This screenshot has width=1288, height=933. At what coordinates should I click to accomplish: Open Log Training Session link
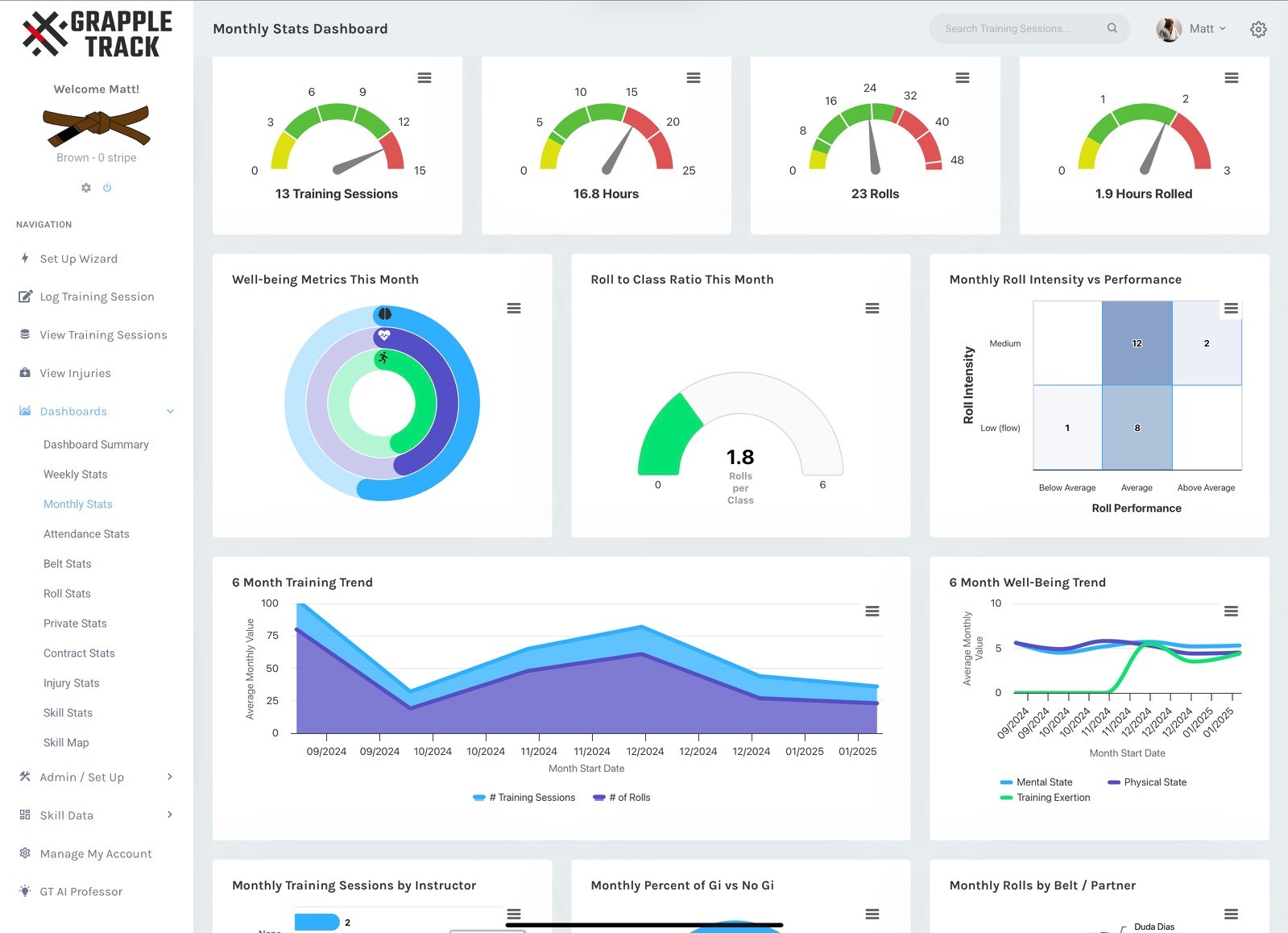click(97, 296)
